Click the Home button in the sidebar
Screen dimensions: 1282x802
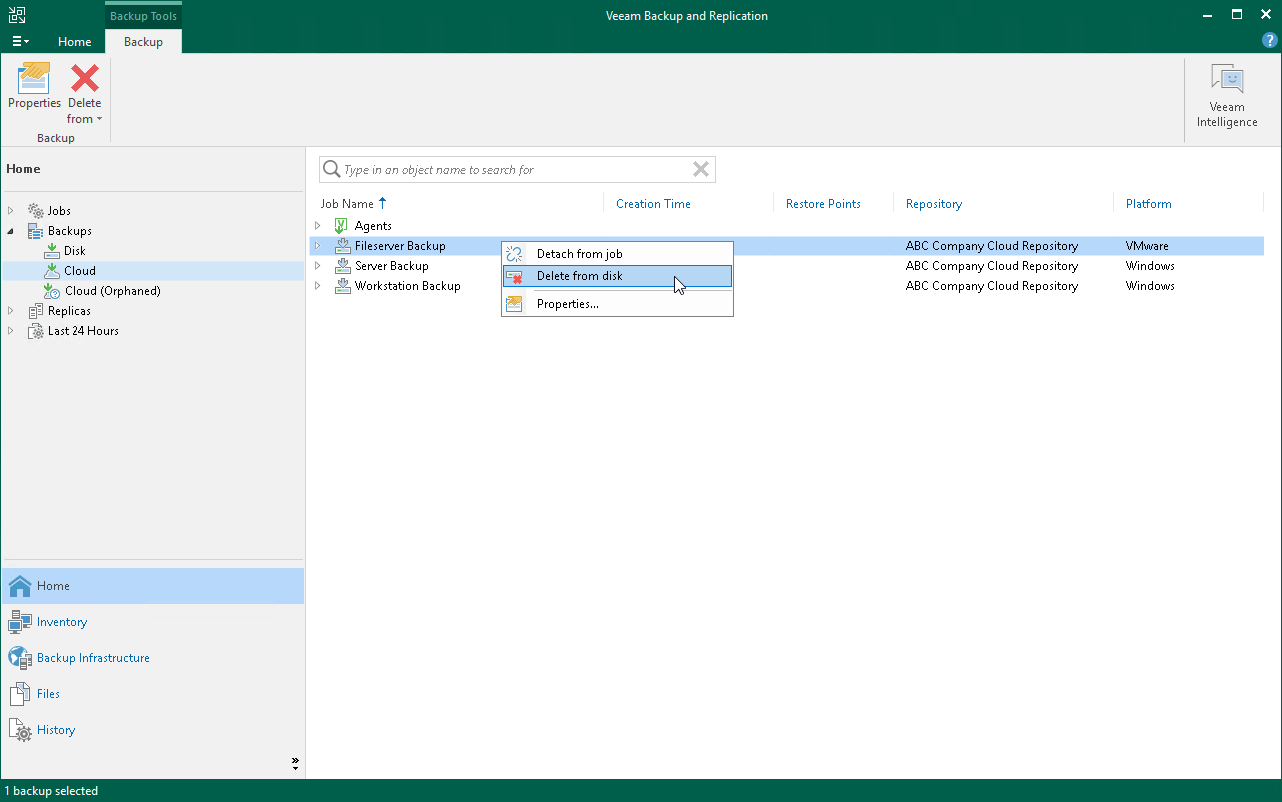(48, 585)
